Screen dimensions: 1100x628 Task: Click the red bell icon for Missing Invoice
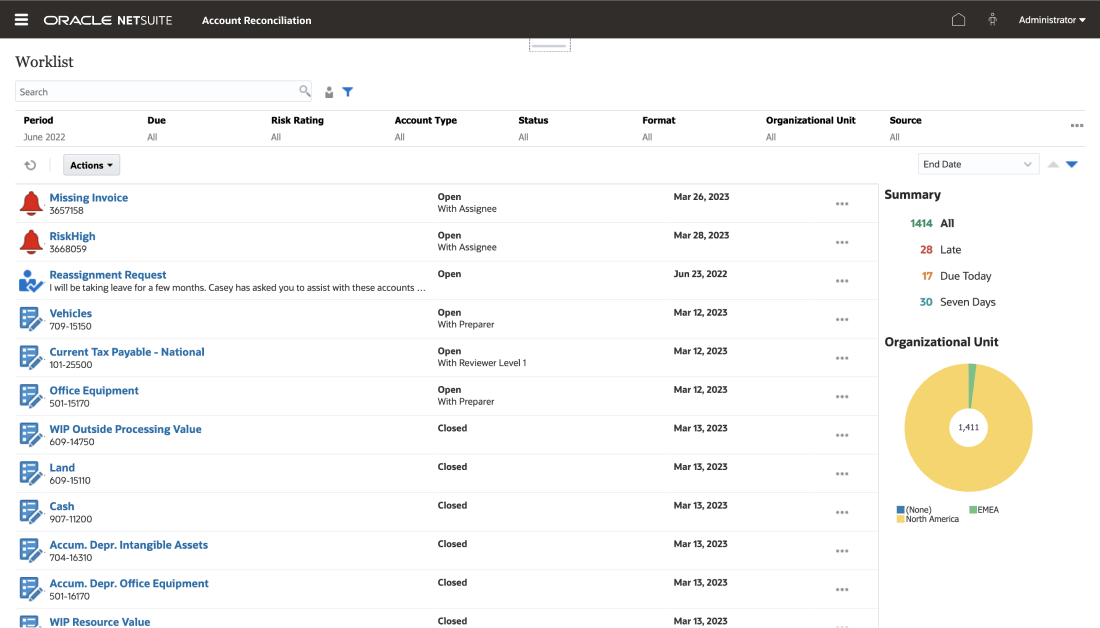(31, 203)
